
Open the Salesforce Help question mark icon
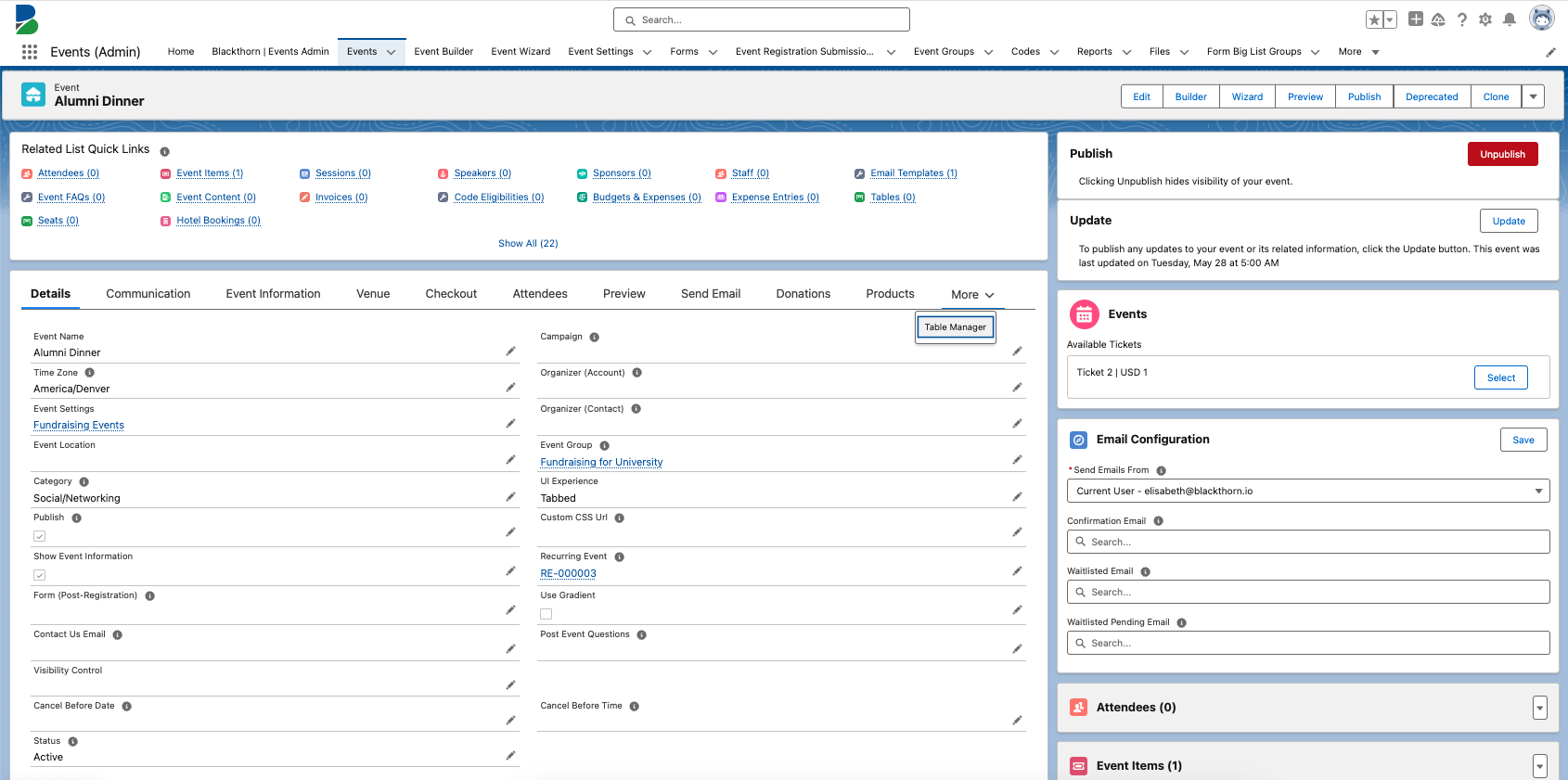pyautogui.click(x=1462, y=19)
